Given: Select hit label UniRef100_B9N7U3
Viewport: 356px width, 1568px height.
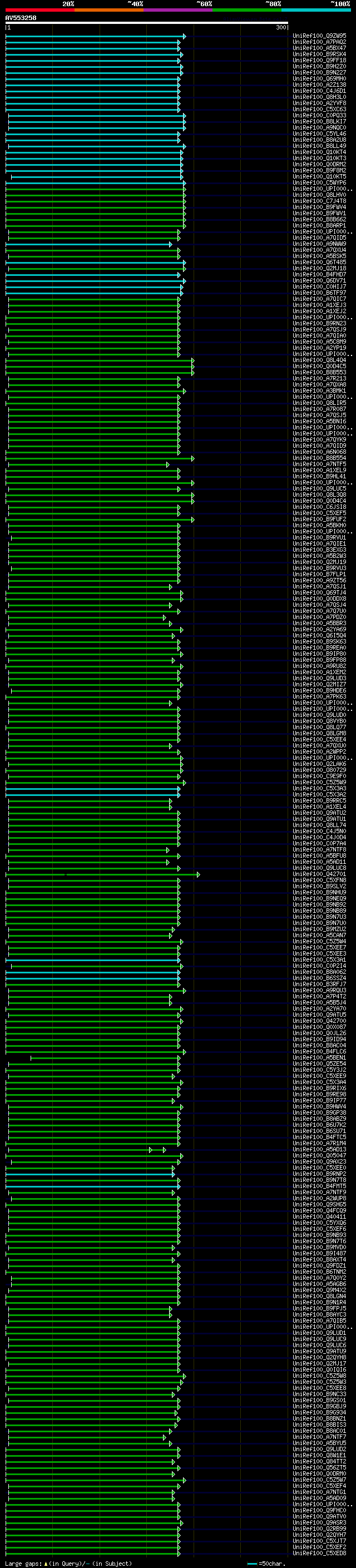Looking at the screenshot, I should [x=319, y=917].
